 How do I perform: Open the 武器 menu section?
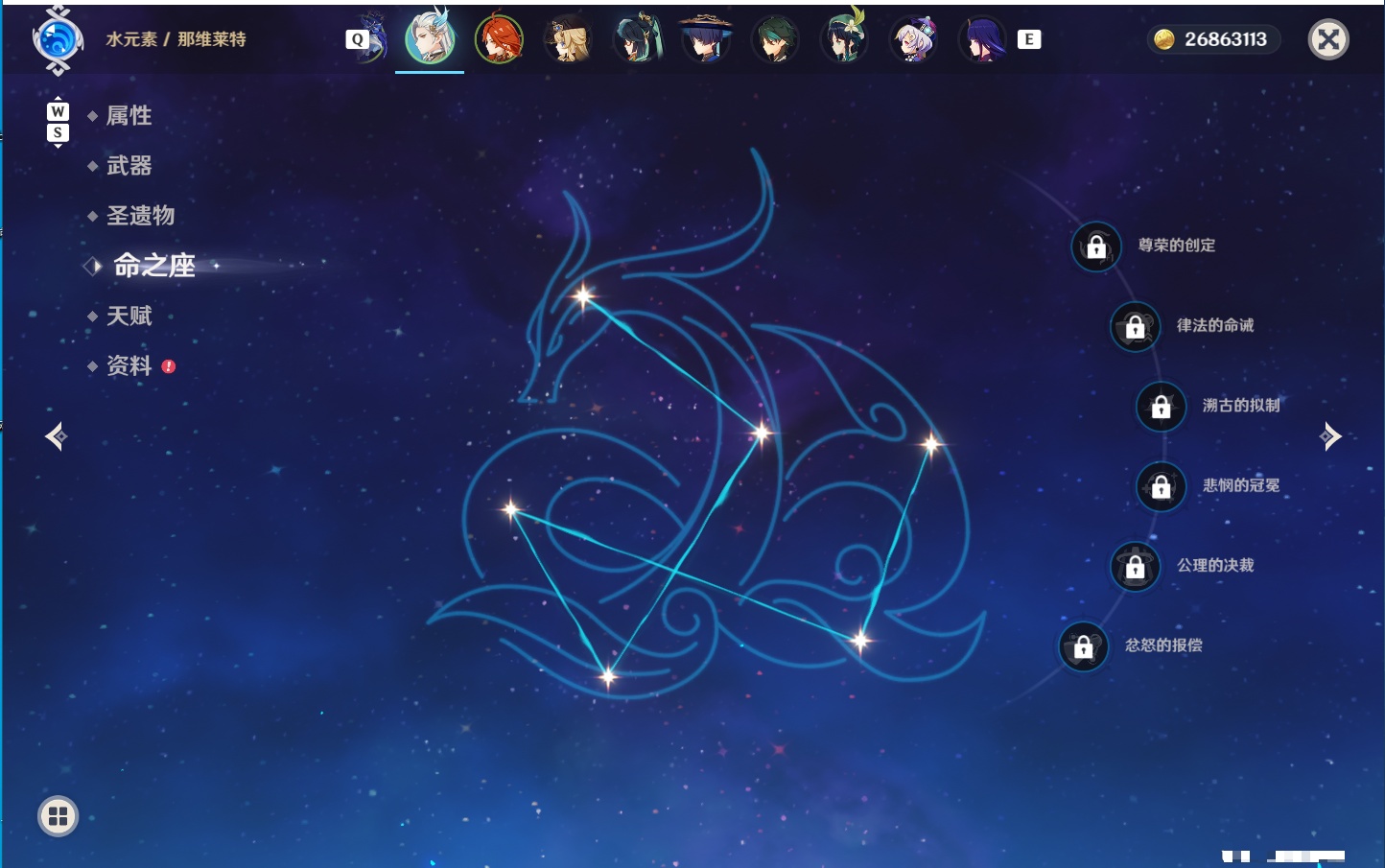pyautogui.click(x=129, y=166)
